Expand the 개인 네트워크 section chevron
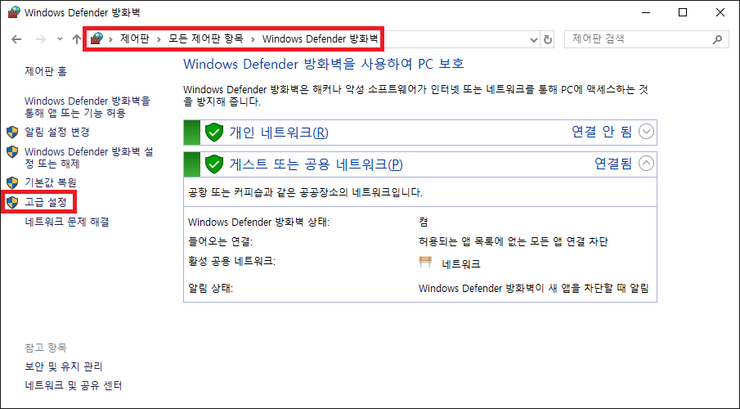Image resolution: width=740 pixels, height=409 pixels. pyautogui.click(x=647, y=132)
